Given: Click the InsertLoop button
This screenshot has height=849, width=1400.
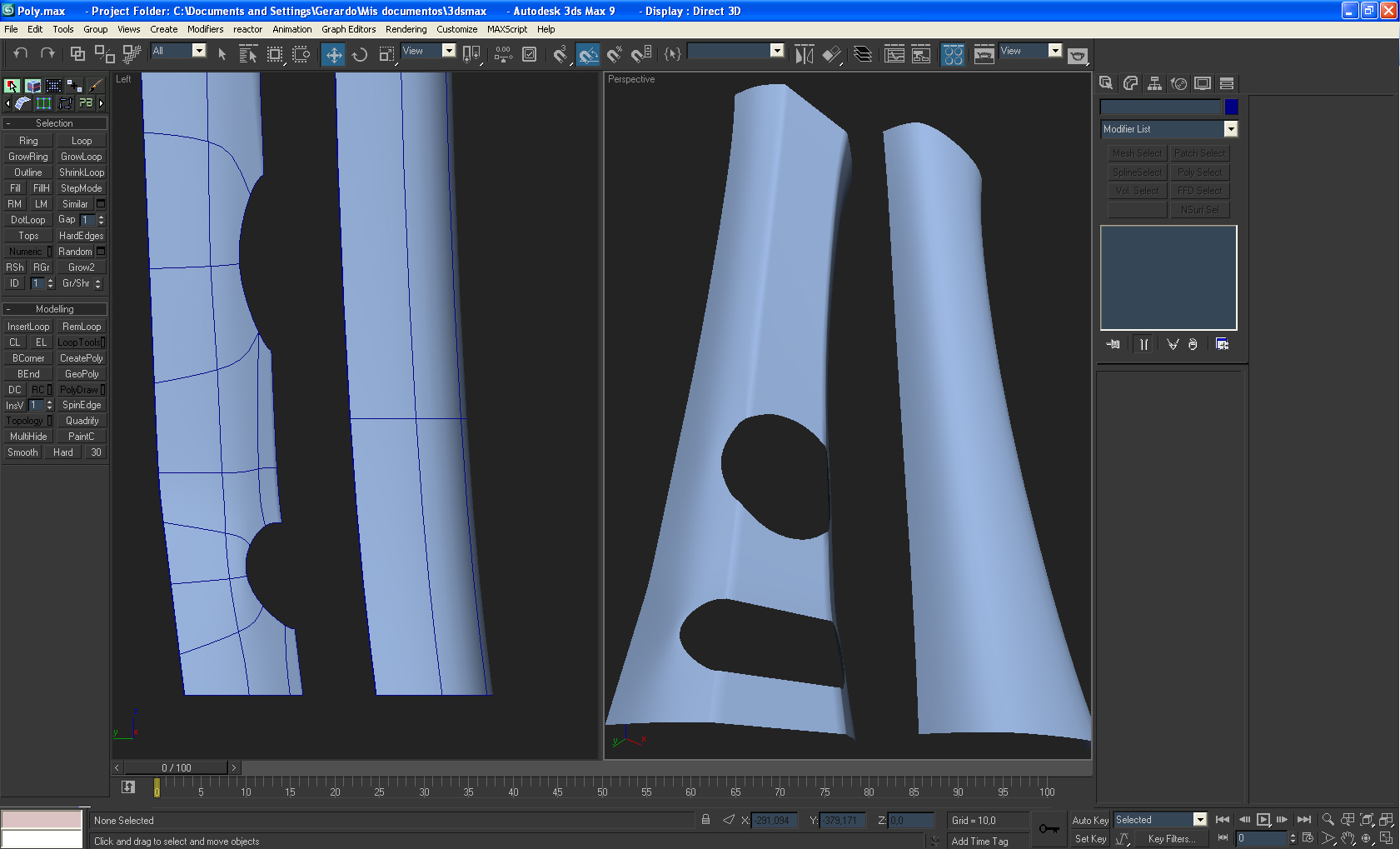Looking at the screenshot, I should 28,327.
